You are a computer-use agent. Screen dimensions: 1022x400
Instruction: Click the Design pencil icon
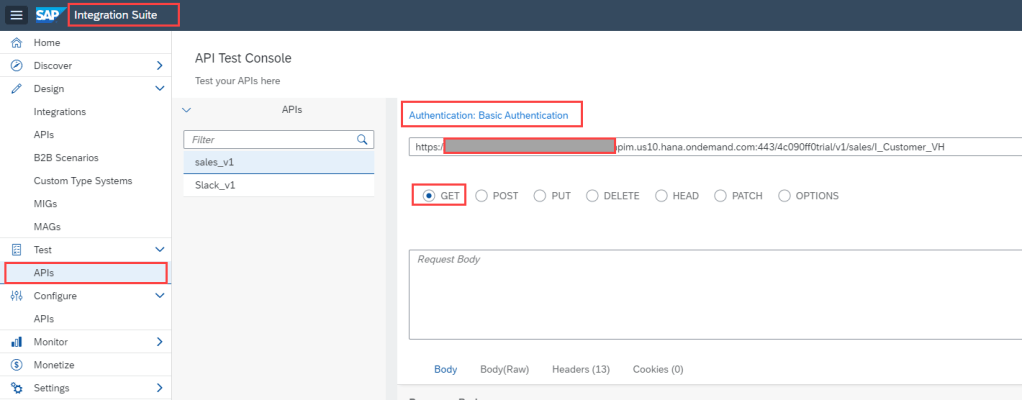click(x=16, y=89)
